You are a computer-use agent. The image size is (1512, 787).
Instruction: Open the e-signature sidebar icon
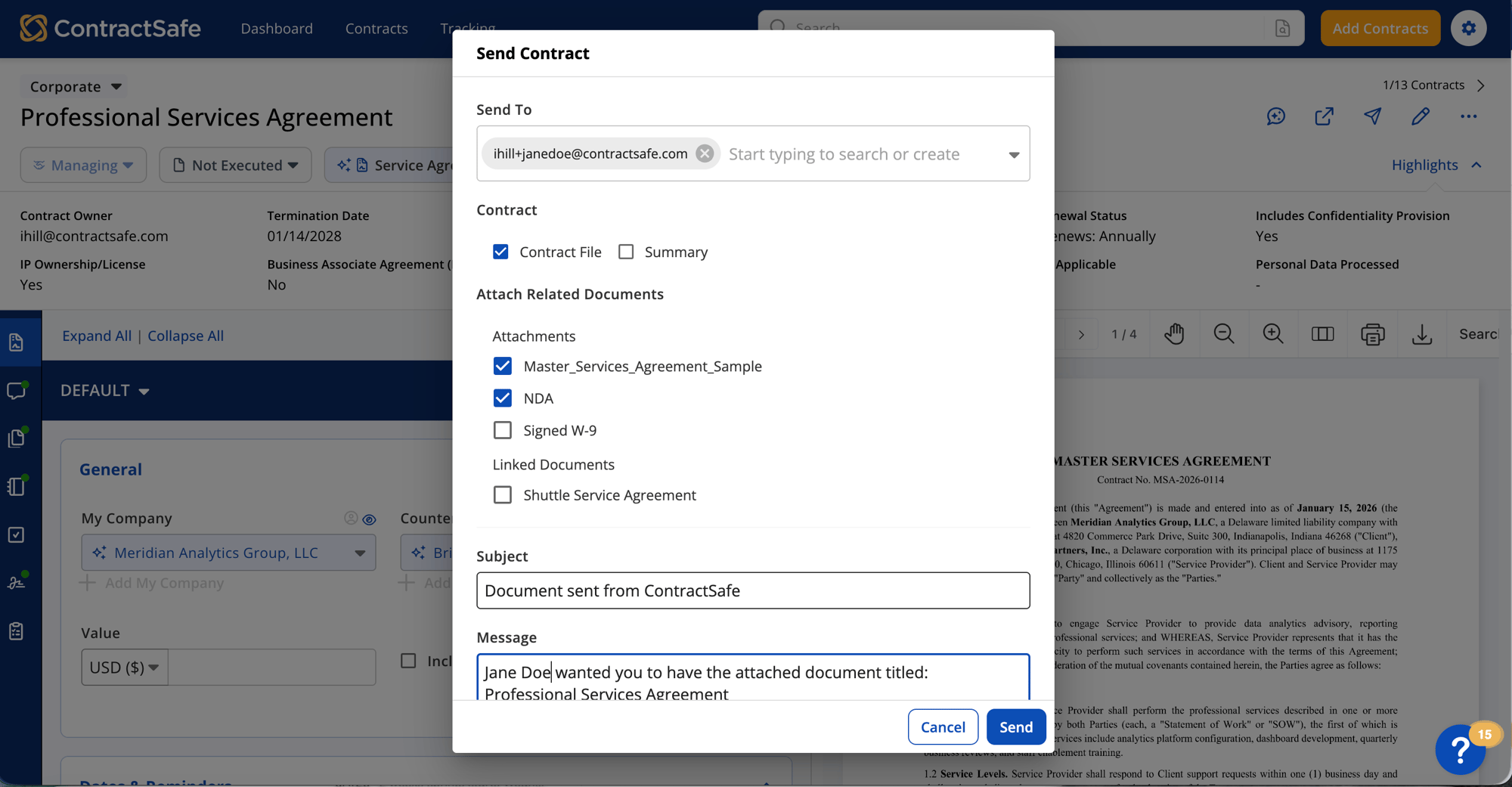pyautogui.click(x=17, y=582)
